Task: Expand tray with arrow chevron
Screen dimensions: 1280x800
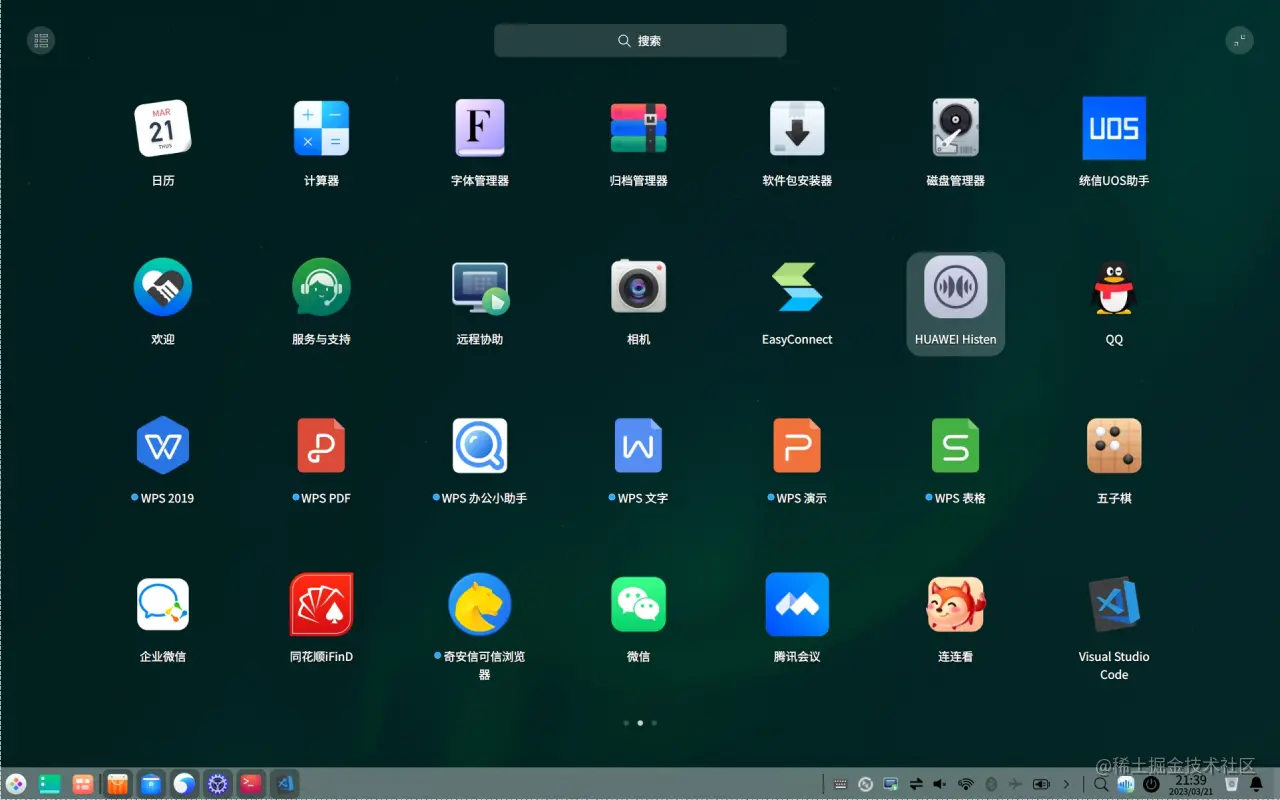Action: click(1066, 784)
